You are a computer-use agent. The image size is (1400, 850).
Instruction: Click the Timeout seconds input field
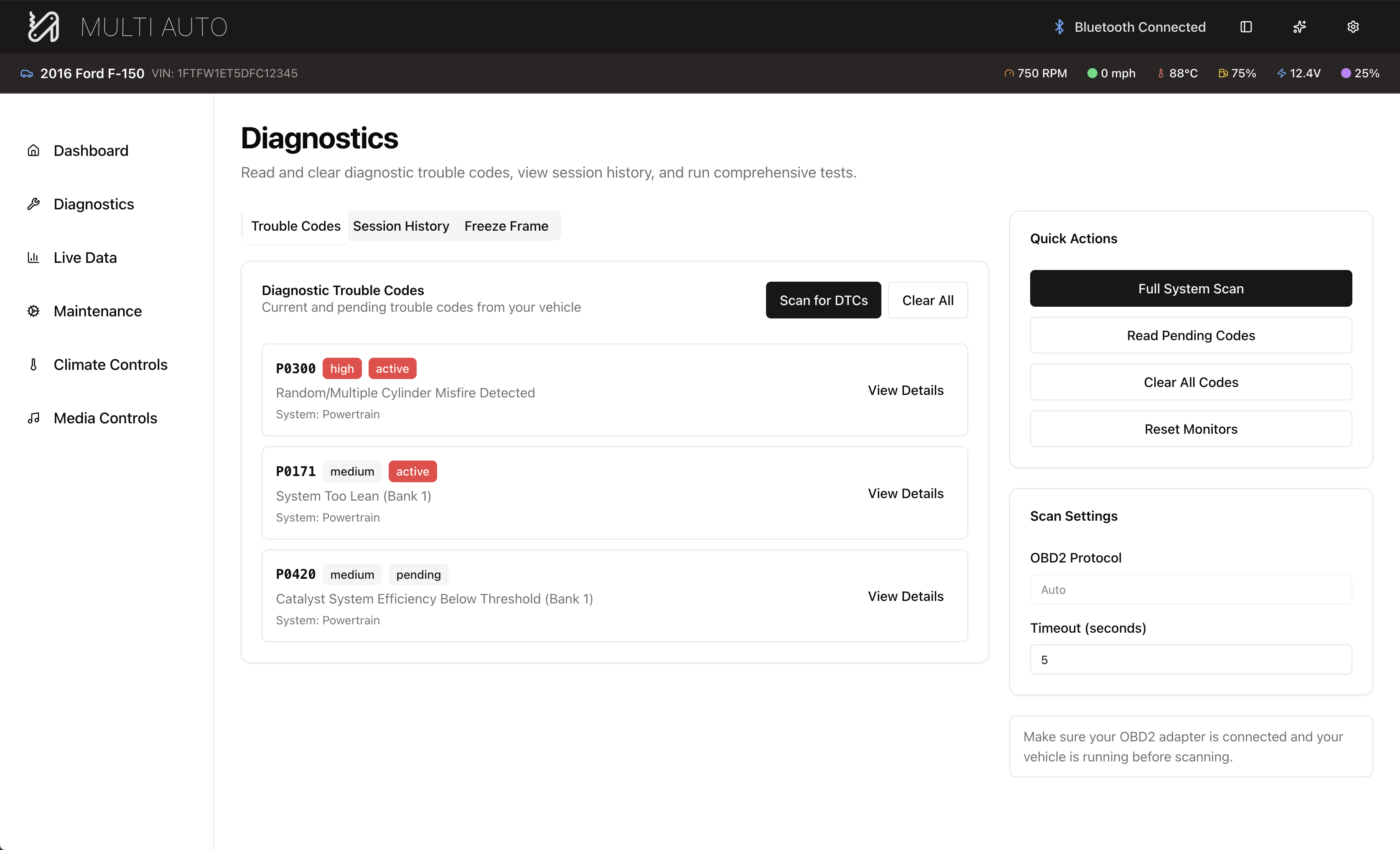coord(1190,660)
